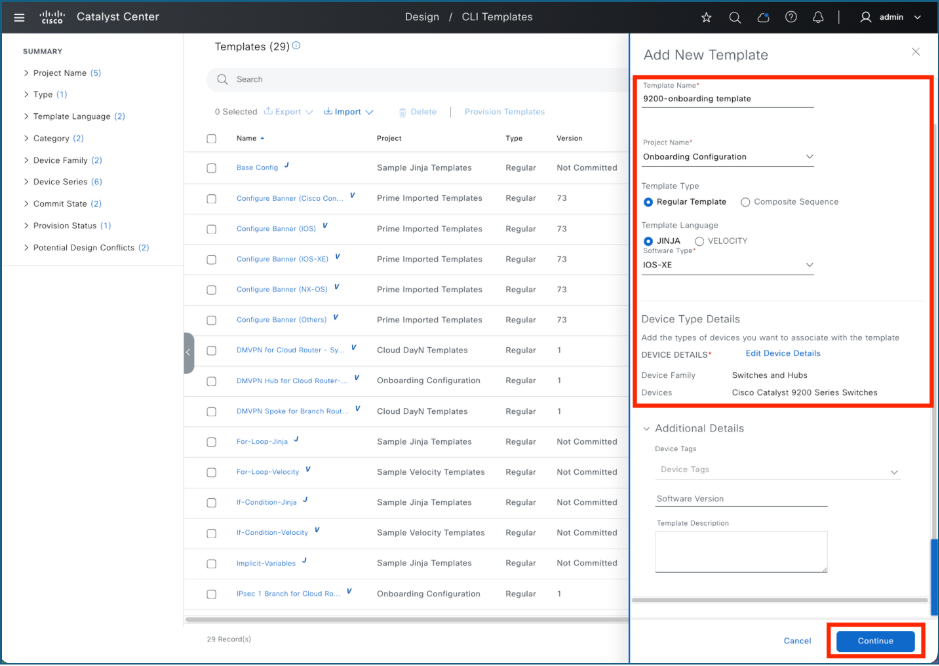Viewport: 939px width, 666px height.
Task: Click the Continue button
Action: [876, 641]
